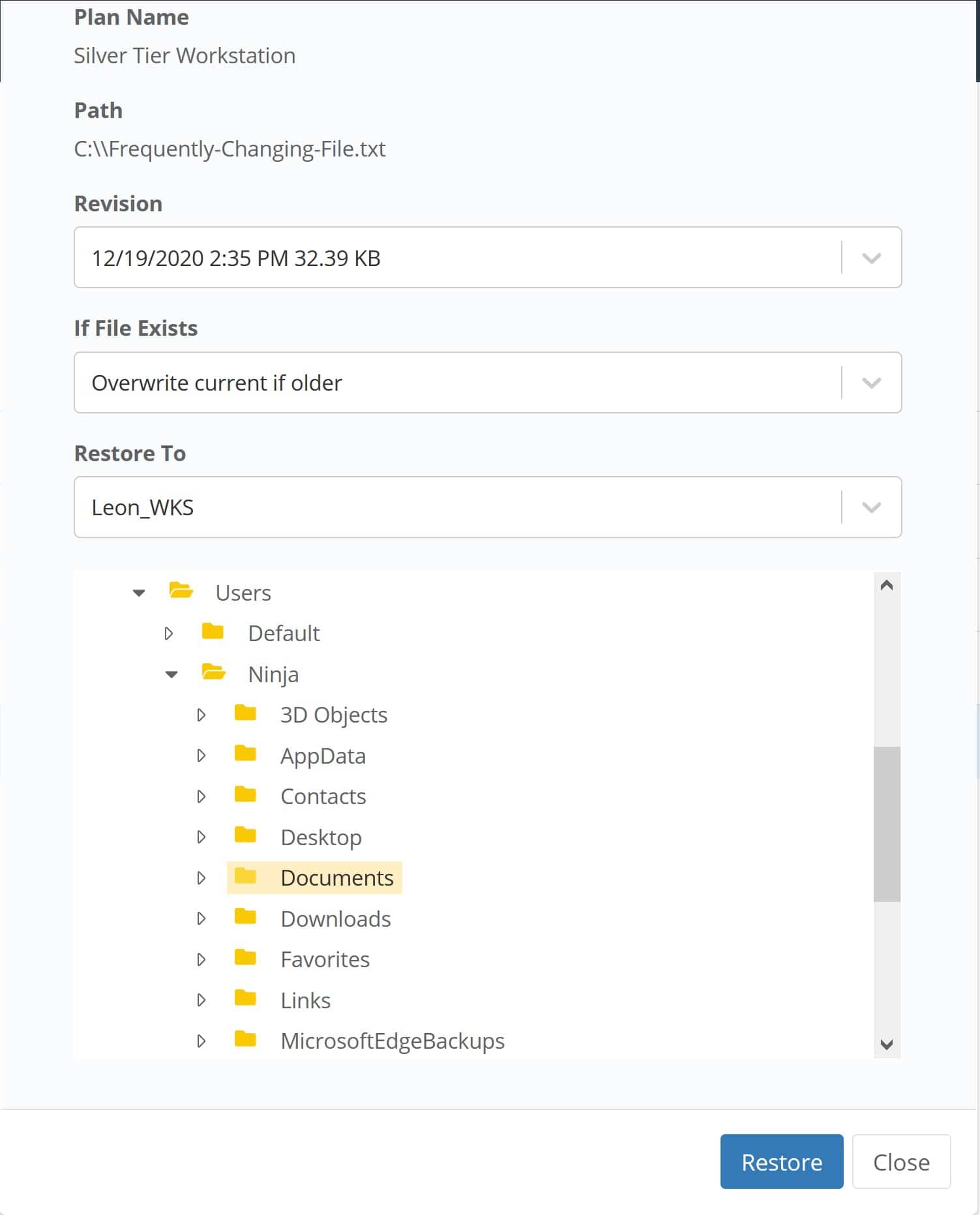Click the folder tree scroll down arrow

pos(886,1044)
